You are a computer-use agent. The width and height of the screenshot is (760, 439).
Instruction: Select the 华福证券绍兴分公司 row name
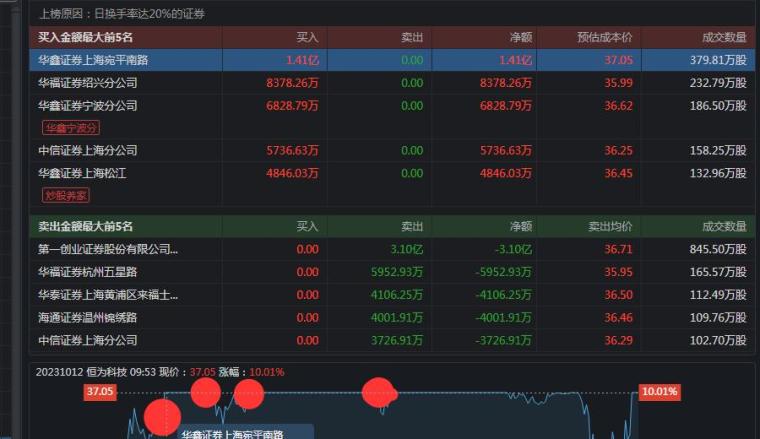[88, 83]
